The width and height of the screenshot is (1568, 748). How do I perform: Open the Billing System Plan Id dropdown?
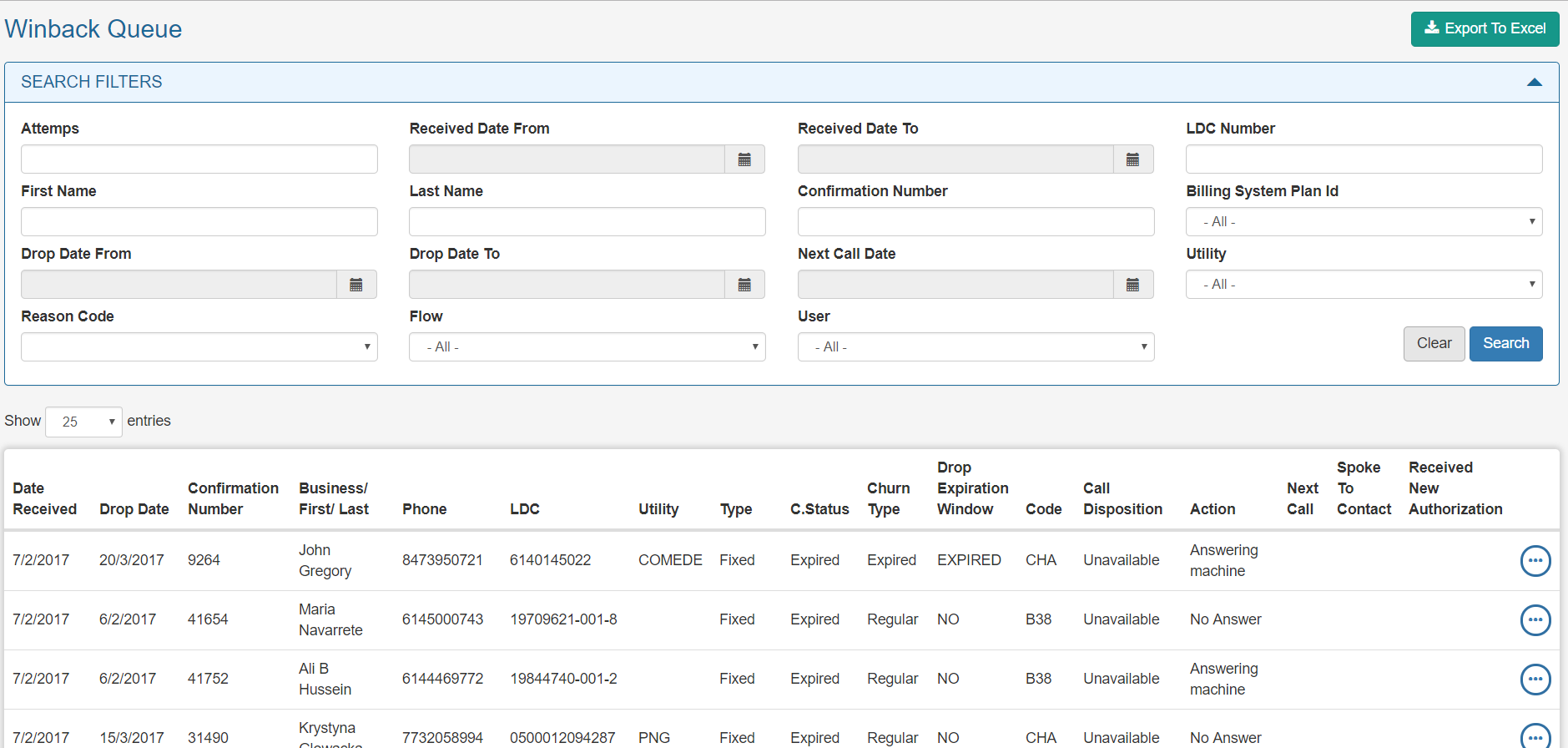point(1364,222)
